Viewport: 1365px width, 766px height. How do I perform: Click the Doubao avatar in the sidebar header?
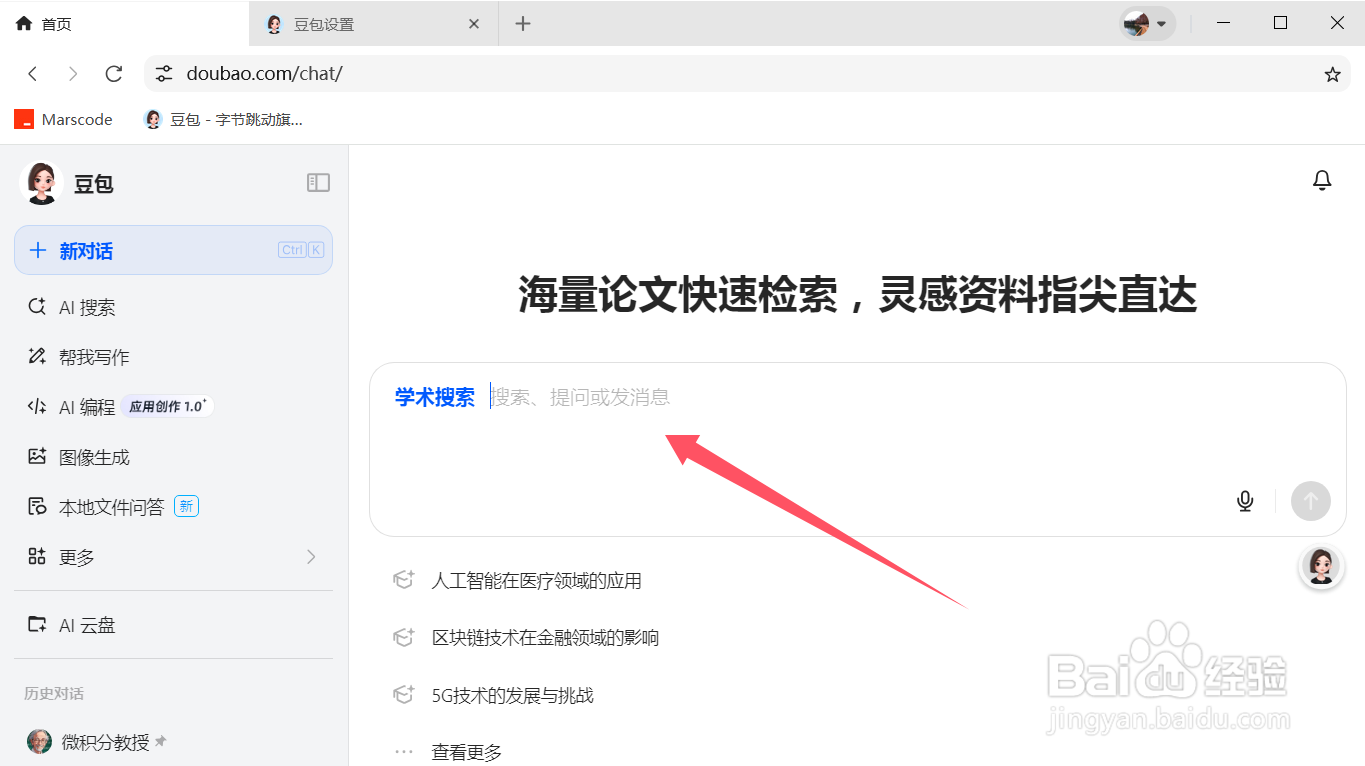(x=41, y=183)
